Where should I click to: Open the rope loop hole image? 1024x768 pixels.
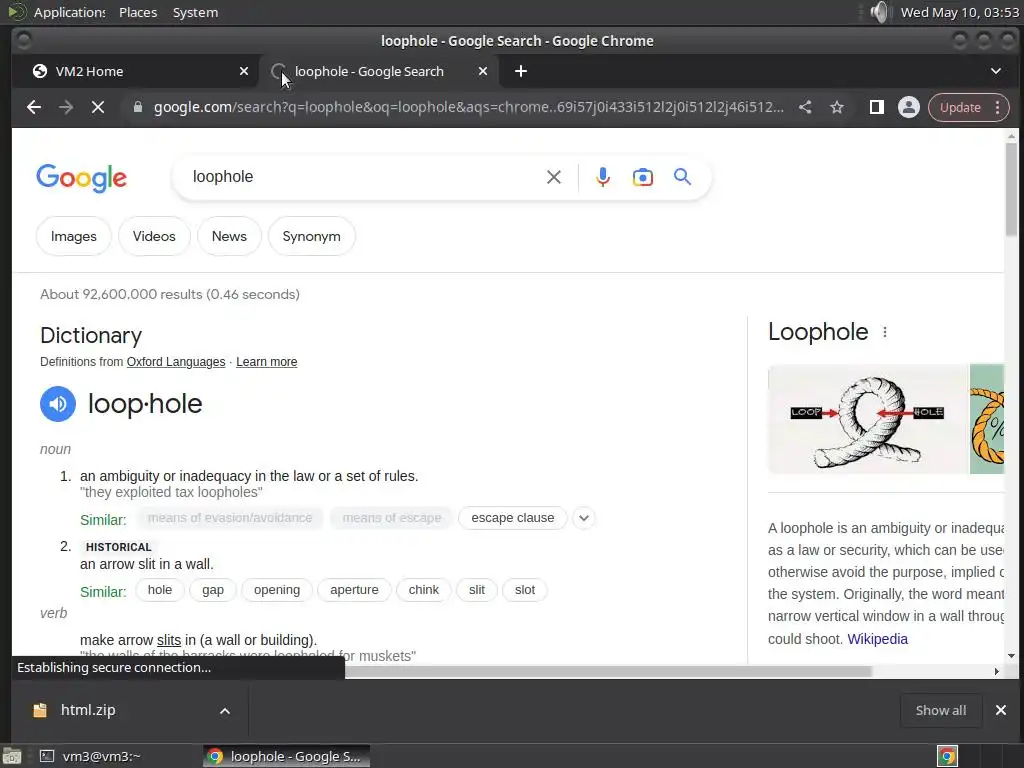click(868, 419)
